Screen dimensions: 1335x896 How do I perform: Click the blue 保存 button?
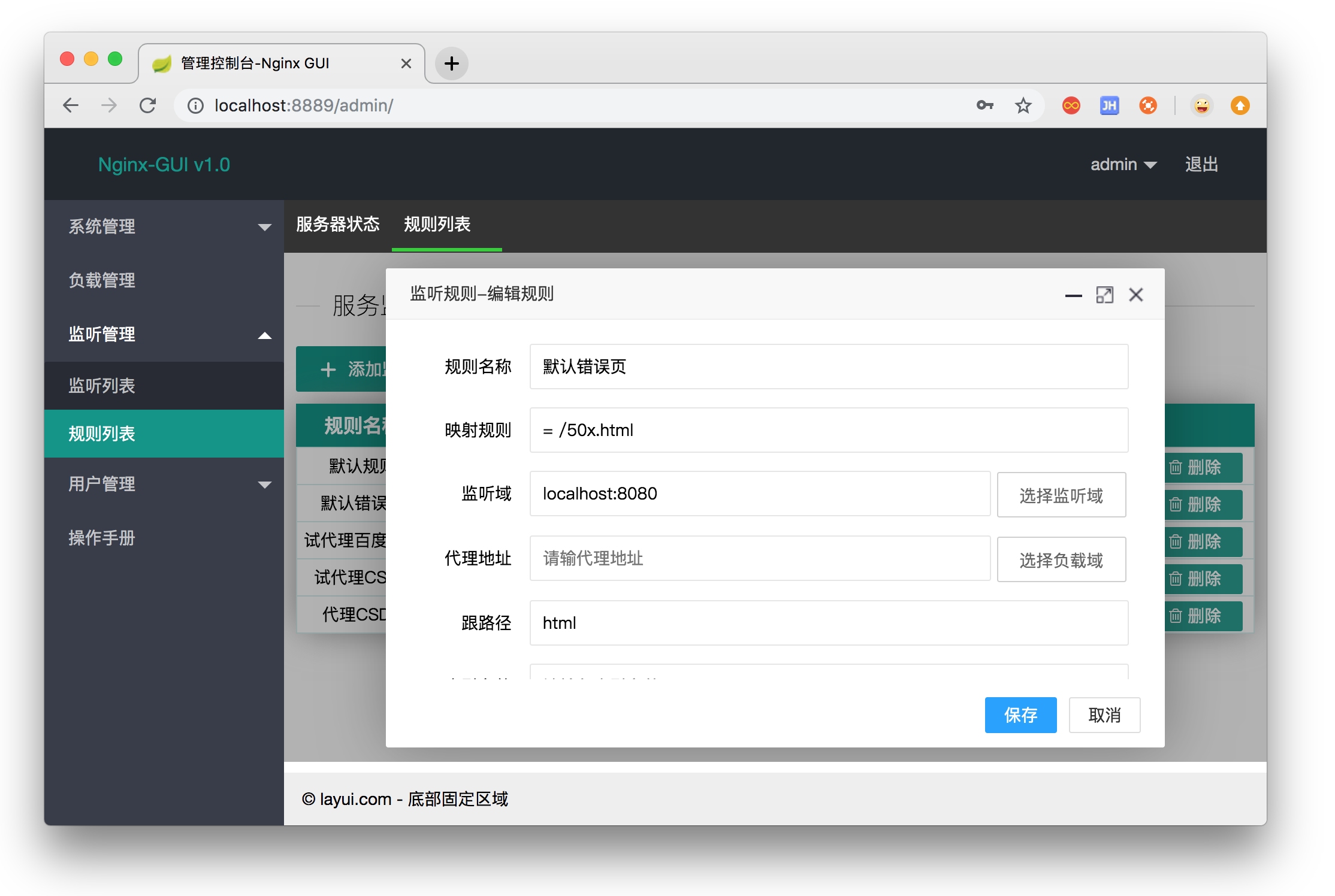[1020, 715]
